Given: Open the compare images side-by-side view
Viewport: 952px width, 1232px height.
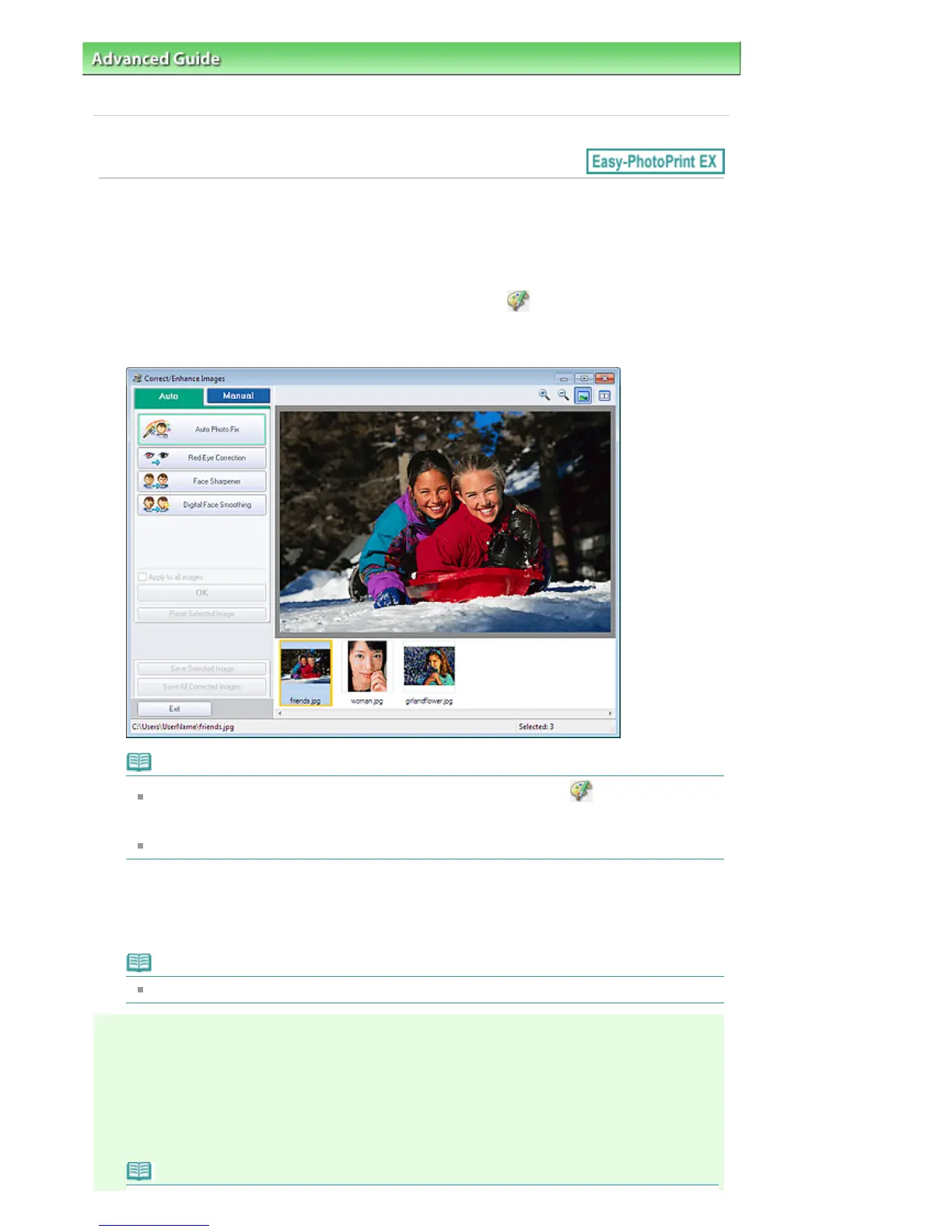Looking at the screenshot, I should 604,396.
